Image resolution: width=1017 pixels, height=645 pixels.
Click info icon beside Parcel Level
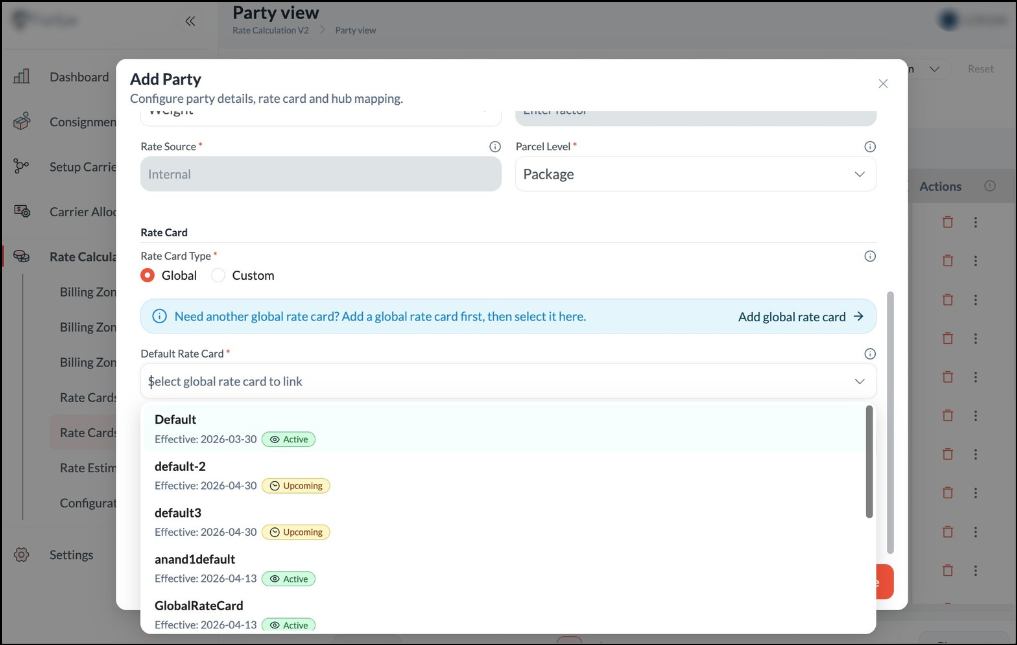click(870, 147)
